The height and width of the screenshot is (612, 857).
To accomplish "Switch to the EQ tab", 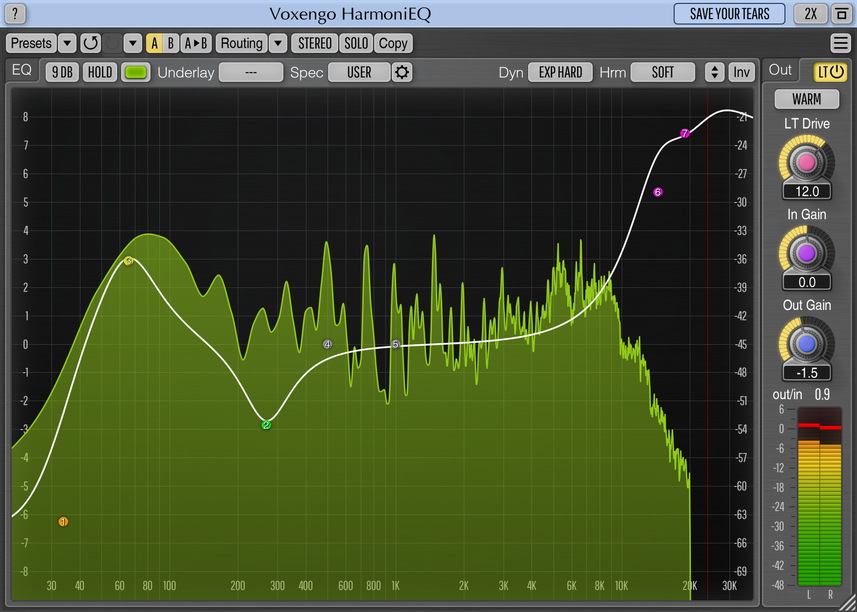I will click(22, 71).
